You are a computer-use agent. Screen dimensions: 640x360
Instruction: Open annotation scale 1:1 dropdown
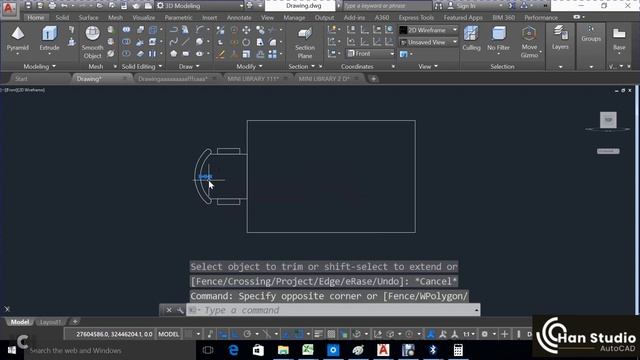click(468, 334)
